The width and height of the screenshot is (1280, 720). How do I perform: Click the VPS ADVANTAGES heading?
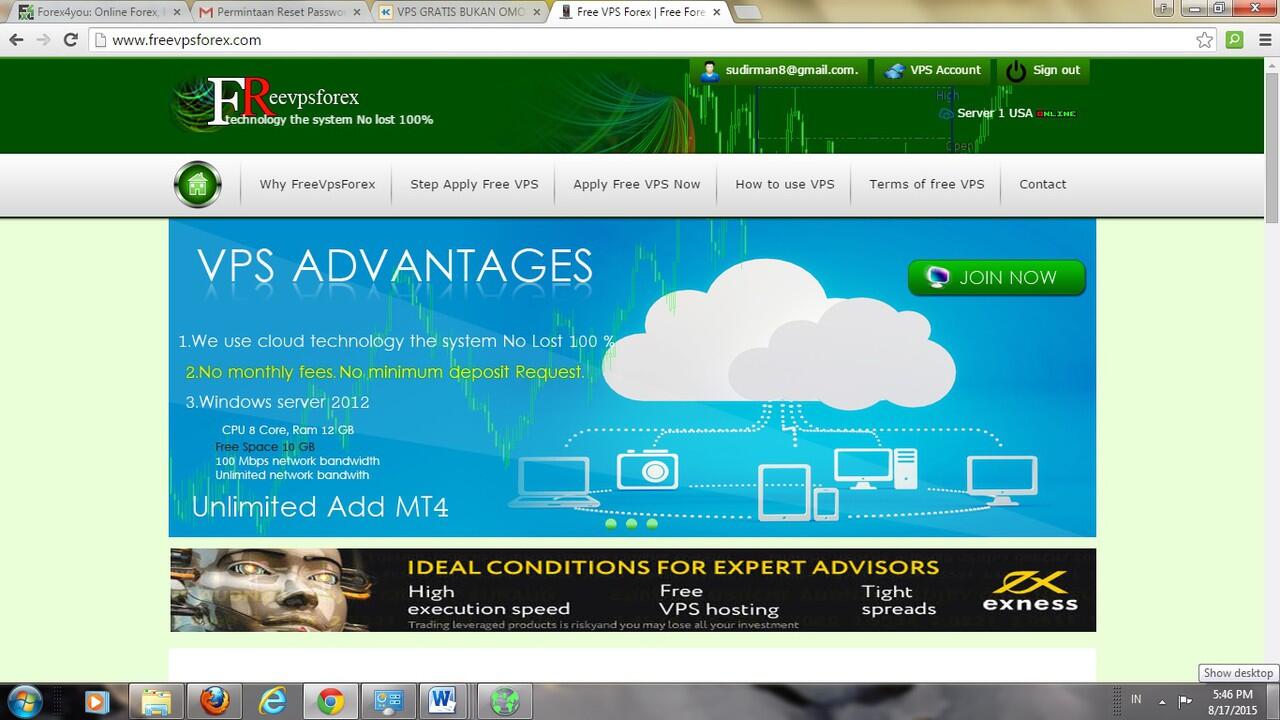395,266
